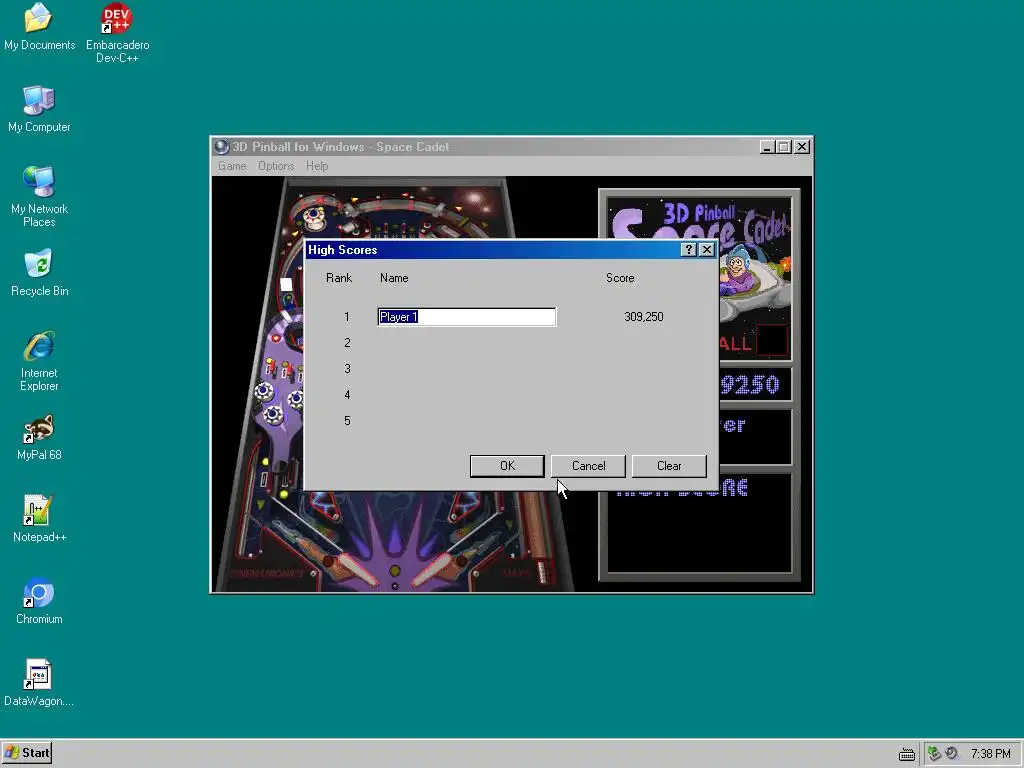The width and height of the screenshot is (1024, 768).
Task: Close the High Scores dialog
Action: pos(707,249)
